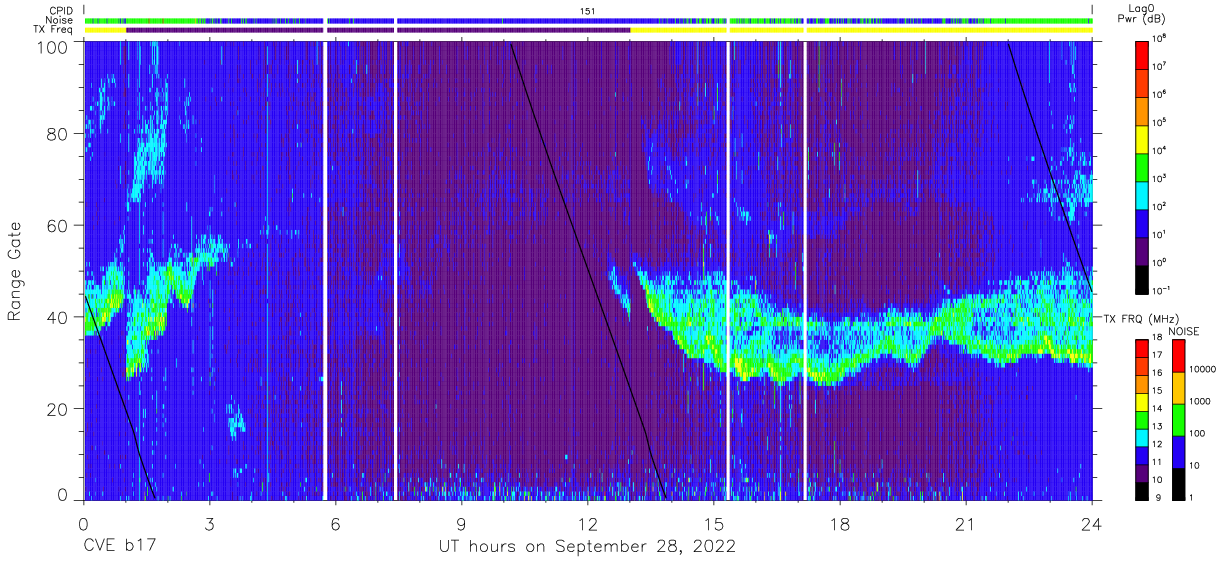Click the red segment of the Lag0 Pwr color bar
This screenshot has height=567, width=1228.
pyautogui.click(x=1142, y=53)
